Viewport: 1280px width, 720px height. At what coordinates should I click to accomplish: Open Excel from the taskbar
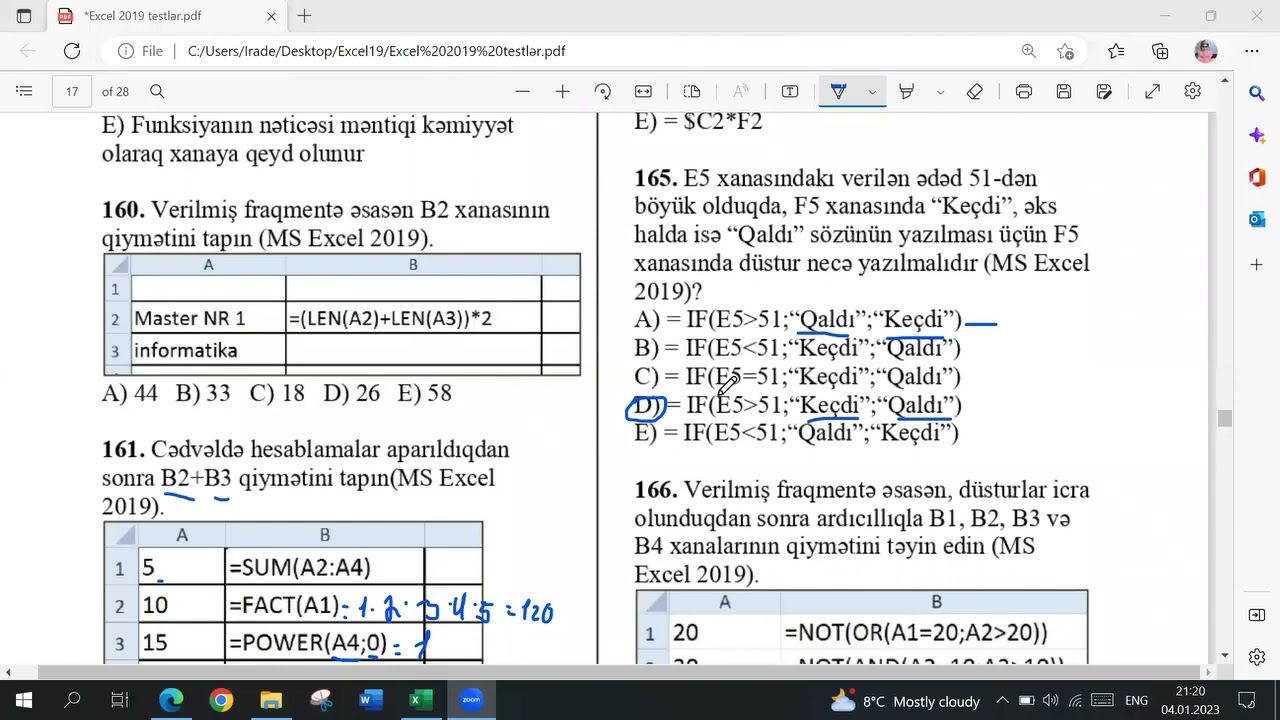point(421,700)
